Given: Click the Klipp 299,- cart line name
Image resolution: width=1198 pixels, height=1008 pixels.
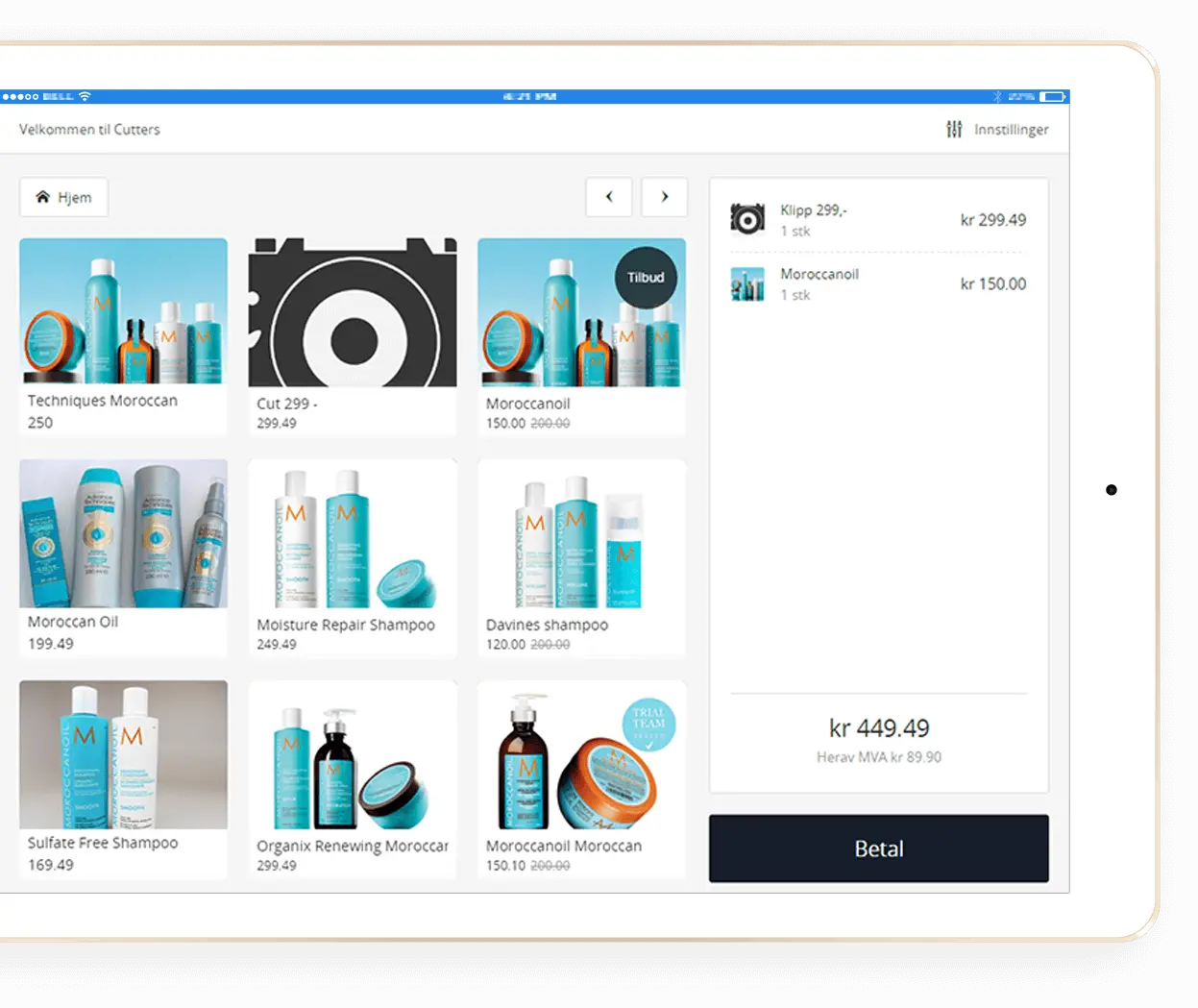Looking at the screenshot, I should (814, 210).
